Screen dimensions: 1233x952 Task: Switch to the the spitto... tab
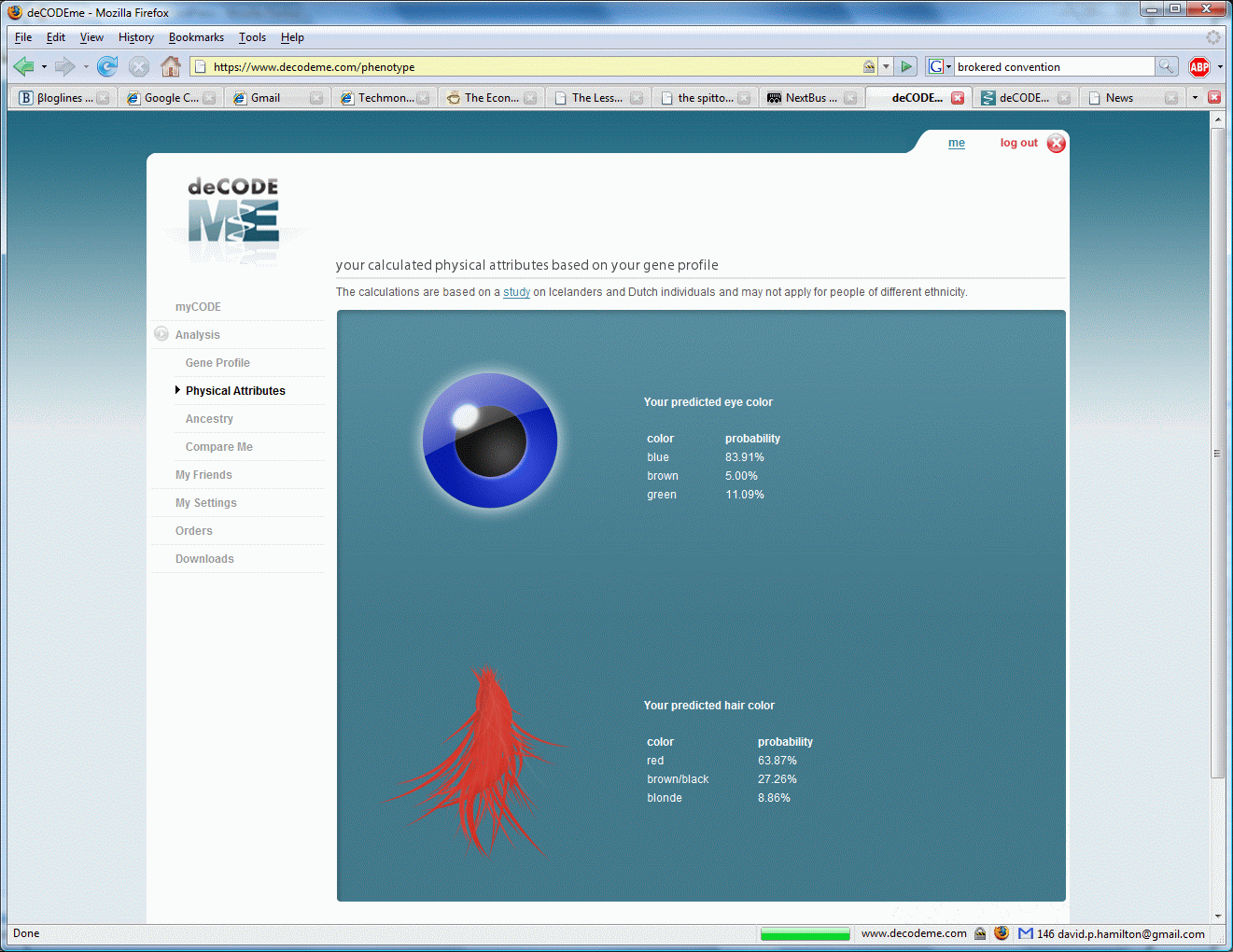pos(705,98)
